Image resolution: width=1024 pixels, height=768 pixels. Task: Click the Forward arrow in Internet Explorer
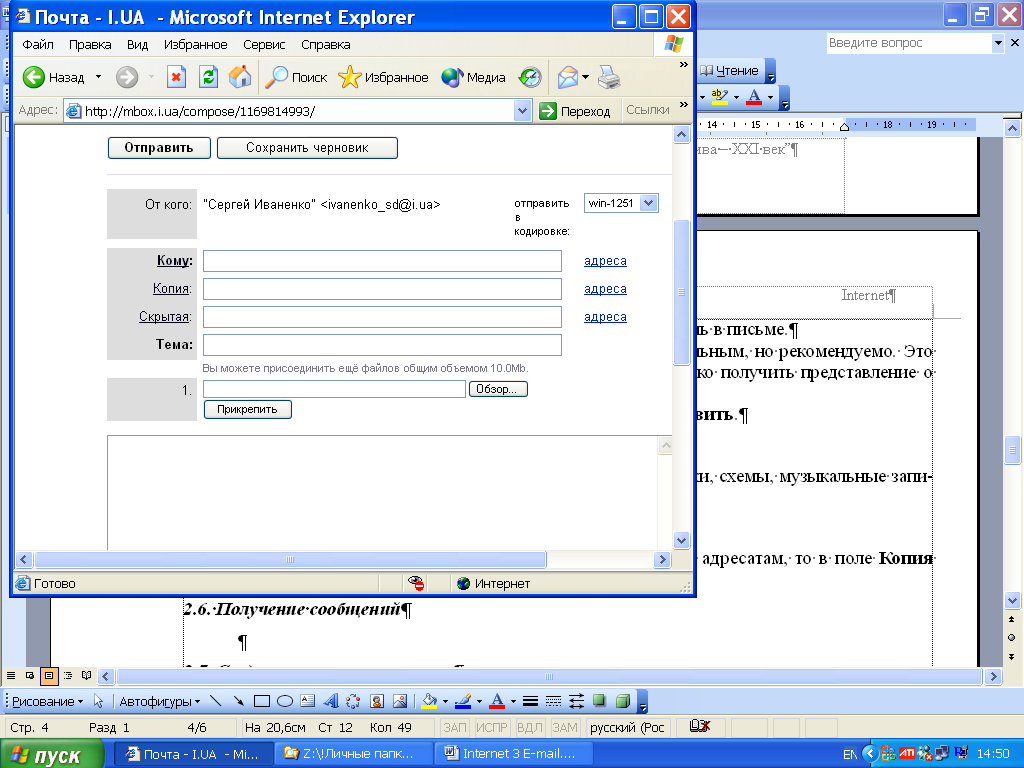[x=127, y=77]
